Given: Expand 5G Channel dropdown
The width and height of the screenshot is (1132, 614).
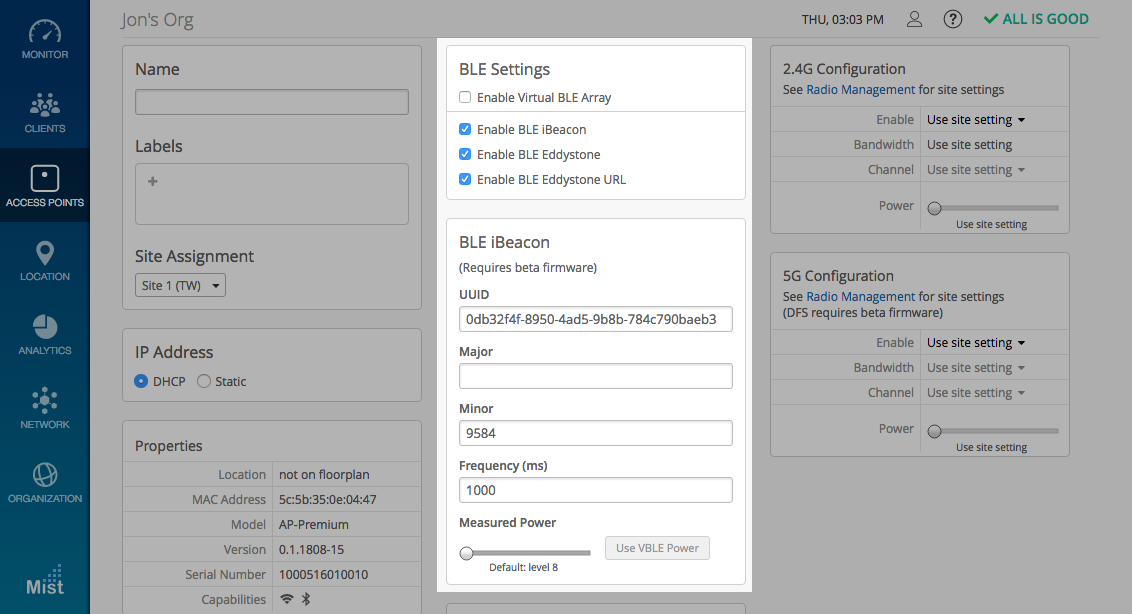Looking at the screenshot, I should click(x=976, y=393).
